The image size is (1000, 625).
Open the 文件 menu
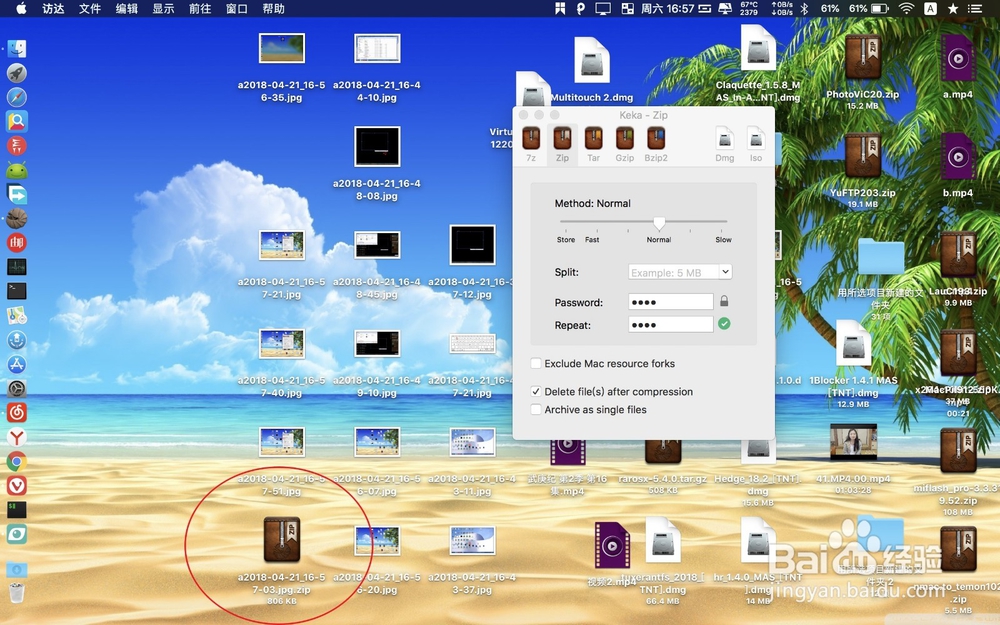90,9
